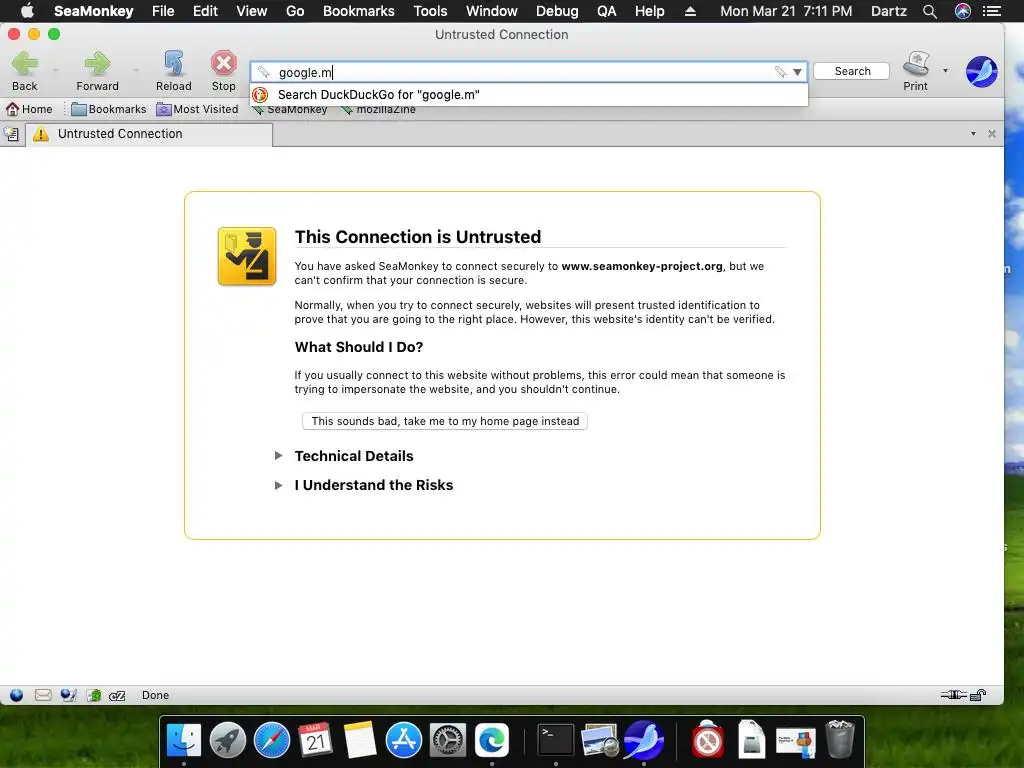Open the Debug menu

557,11
